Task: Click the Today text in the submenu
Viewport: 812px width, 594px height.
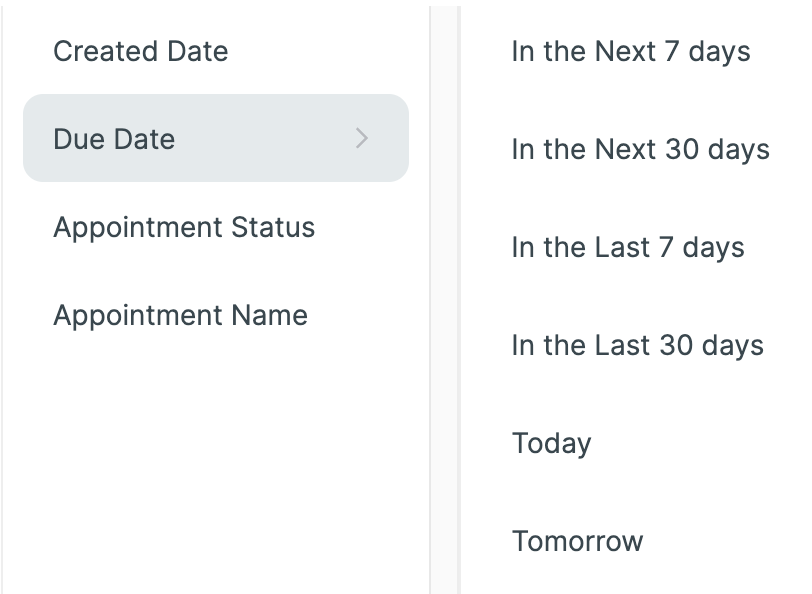Action: (x=551, y=443)
